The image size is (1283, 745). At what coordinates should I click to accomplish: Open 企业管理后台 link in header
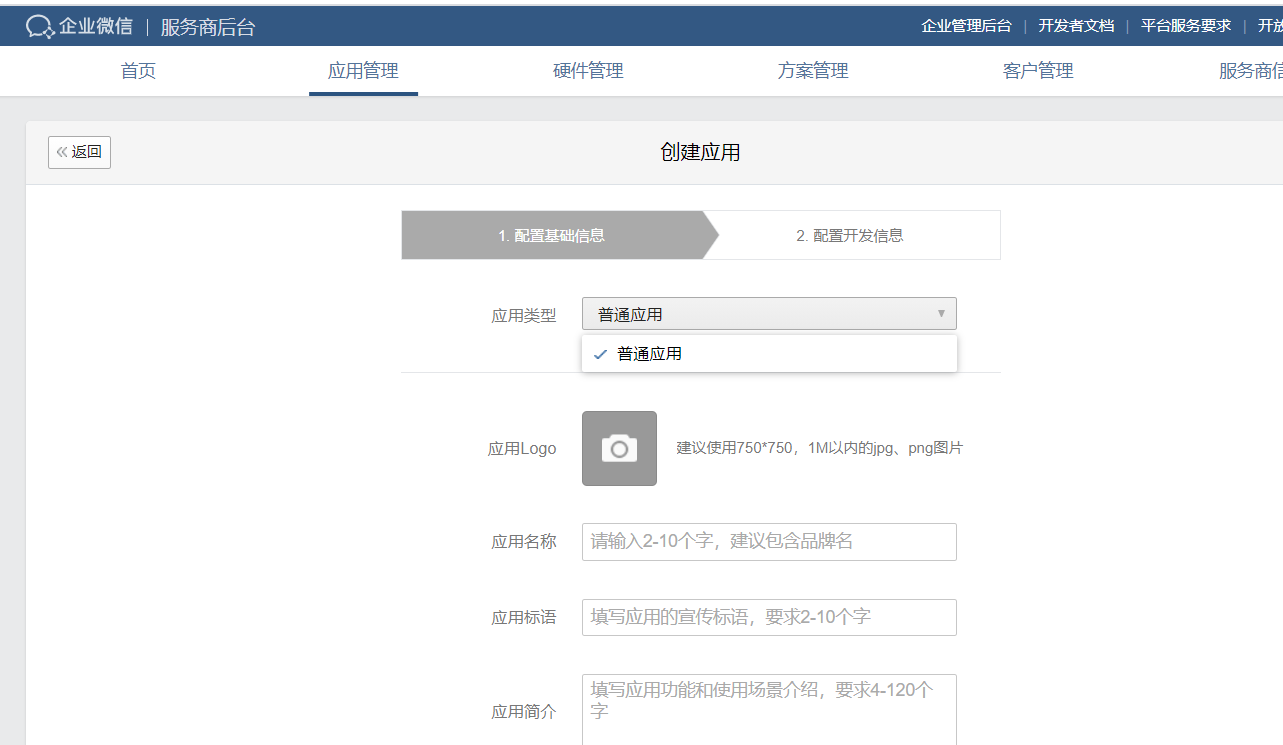(x=966, y=26)
